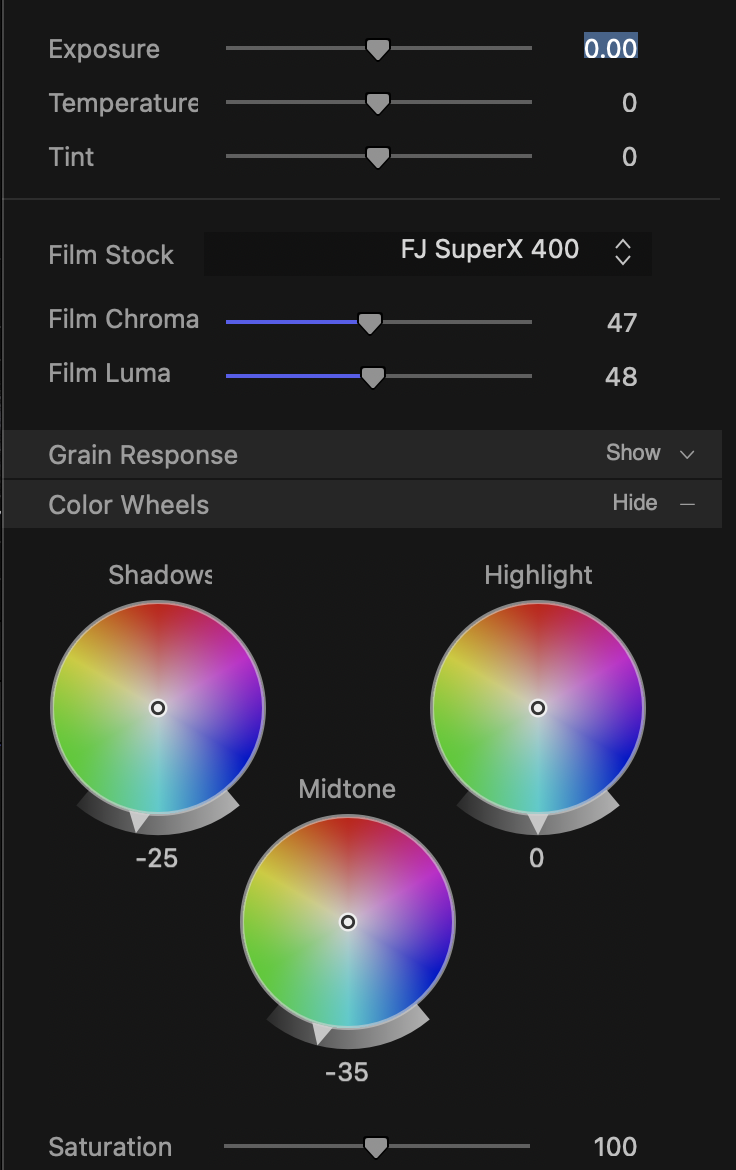Click the Highlight luminance arc marker

pos(538,823)
